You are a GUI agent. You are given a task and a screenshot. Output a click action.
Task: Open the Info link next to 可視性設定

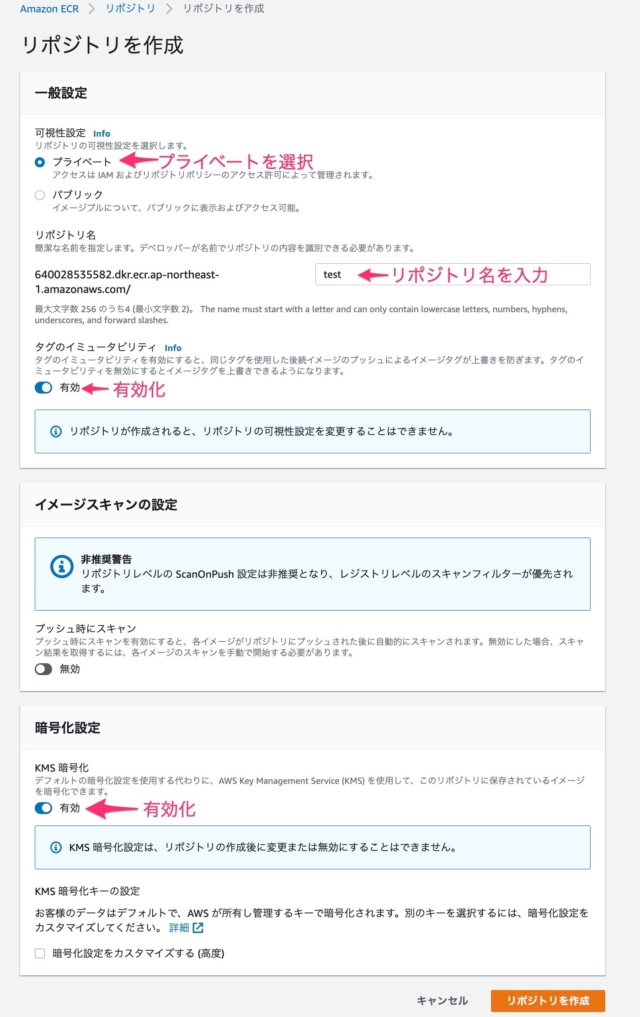pyautogui.click(x=101, y=133)
